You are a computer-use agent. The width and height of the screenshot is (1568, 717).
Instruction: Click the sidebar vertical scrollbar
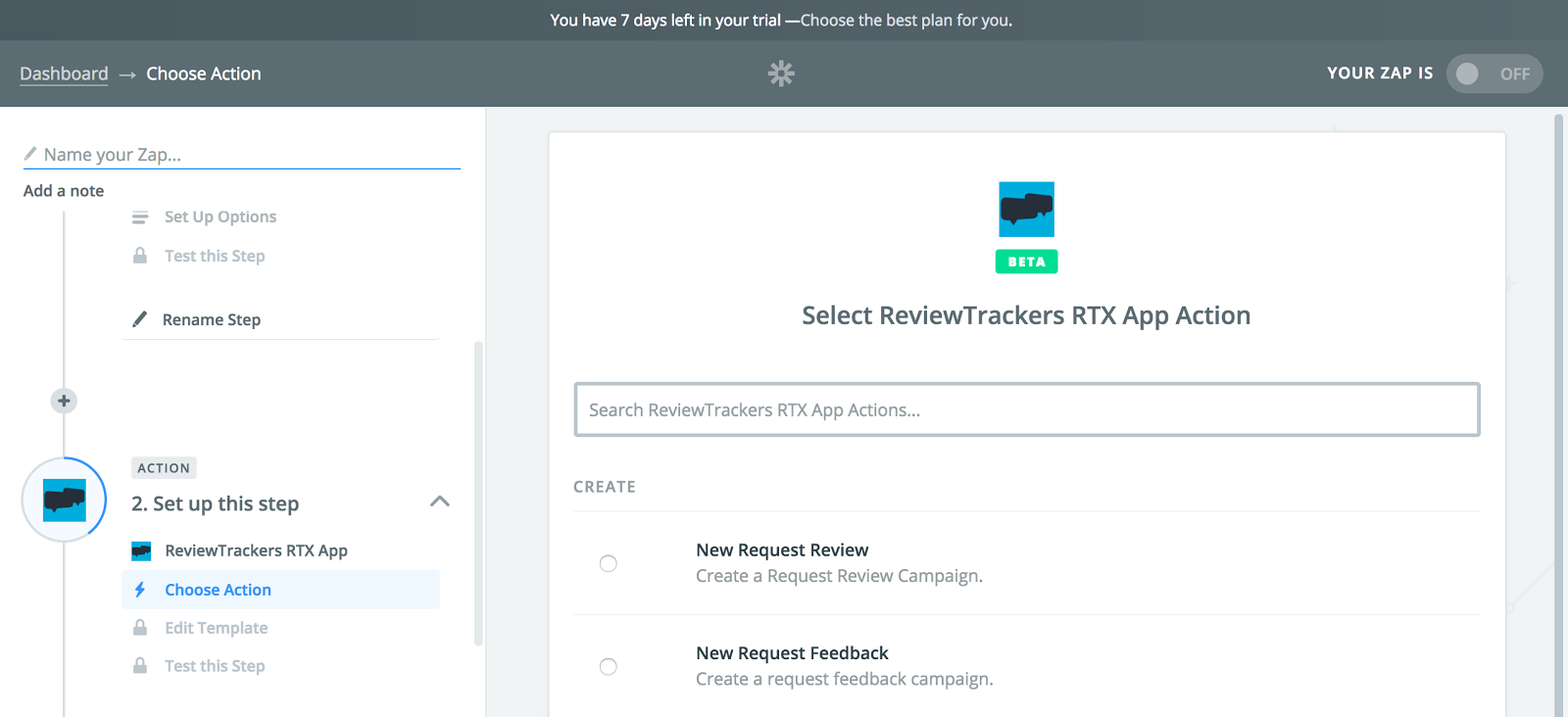pos(478,494)
